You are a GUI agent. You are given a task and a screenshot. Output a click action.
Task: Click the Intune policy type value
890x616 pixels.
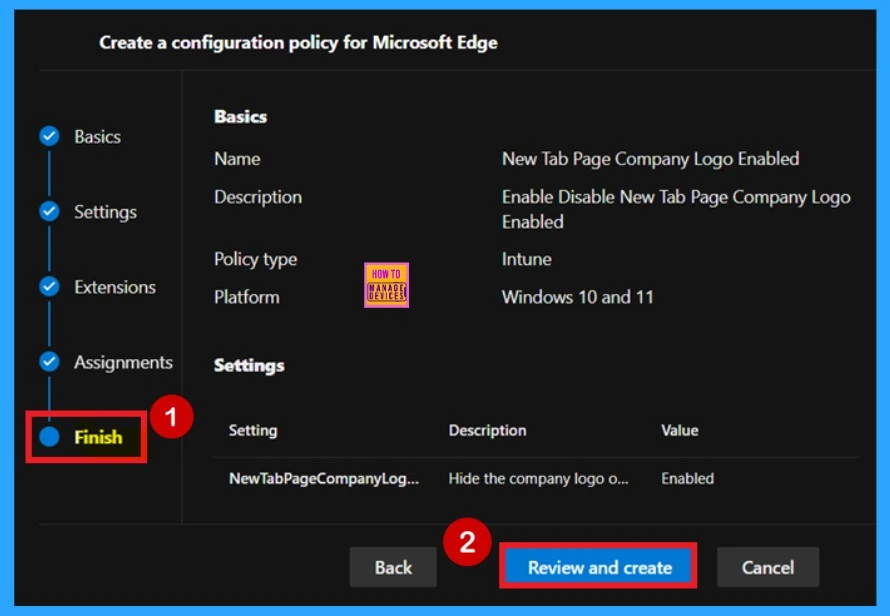pos(526,259)
